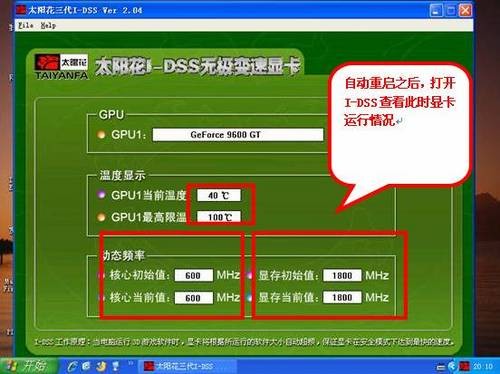Click the 太阳花三代I-DSS taskbar button
500x374 pixels.
click(187, 366)
